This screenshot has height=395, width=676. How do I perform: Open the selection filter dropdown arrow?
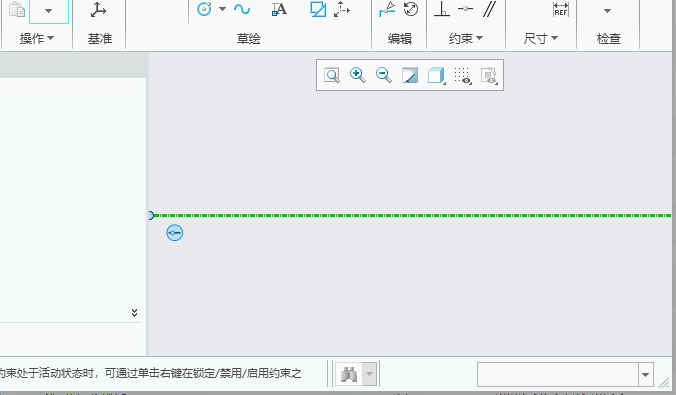(645, 374)
